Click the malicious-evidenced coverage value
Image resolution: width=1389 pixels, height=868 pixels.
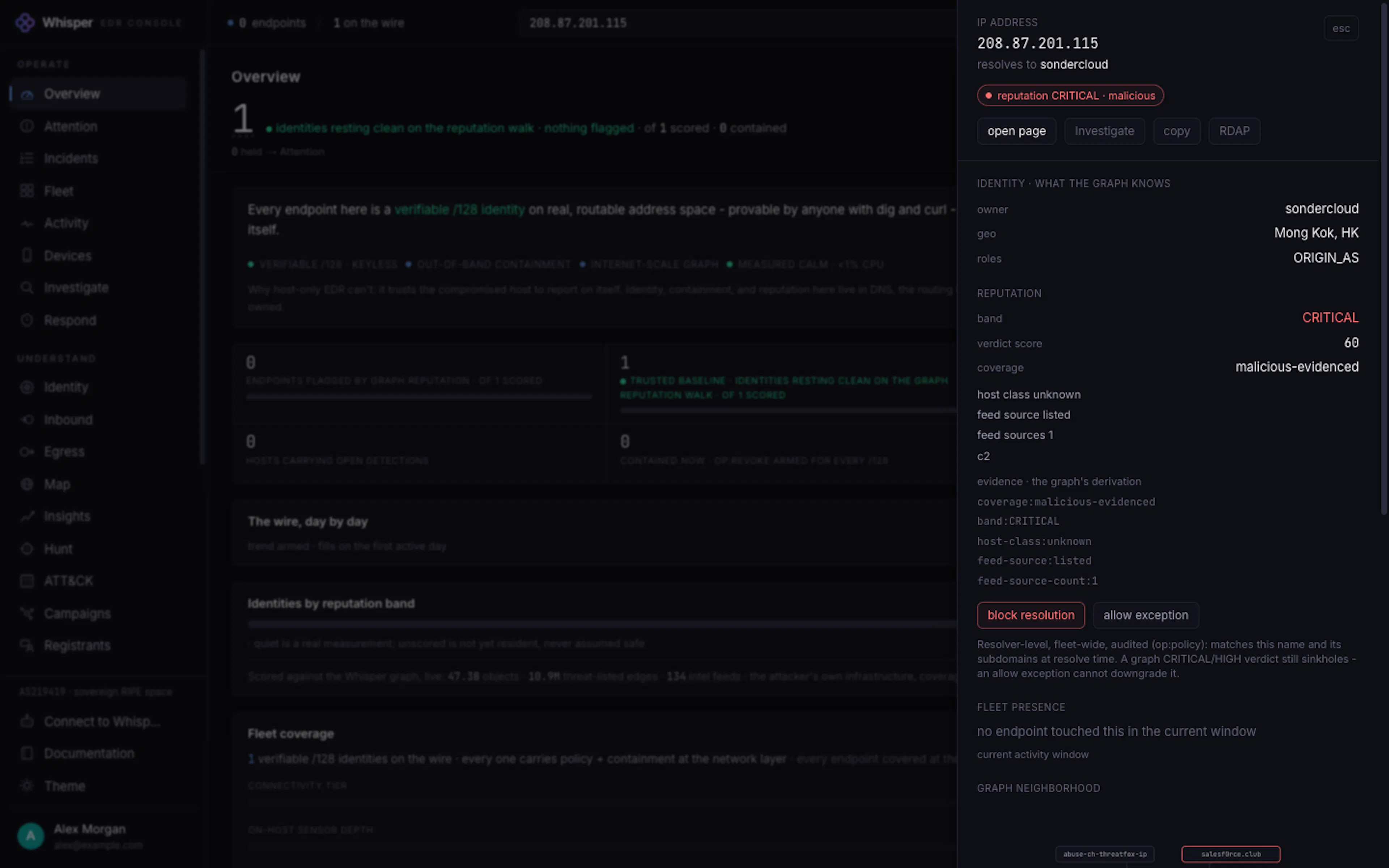[1297, 367]
